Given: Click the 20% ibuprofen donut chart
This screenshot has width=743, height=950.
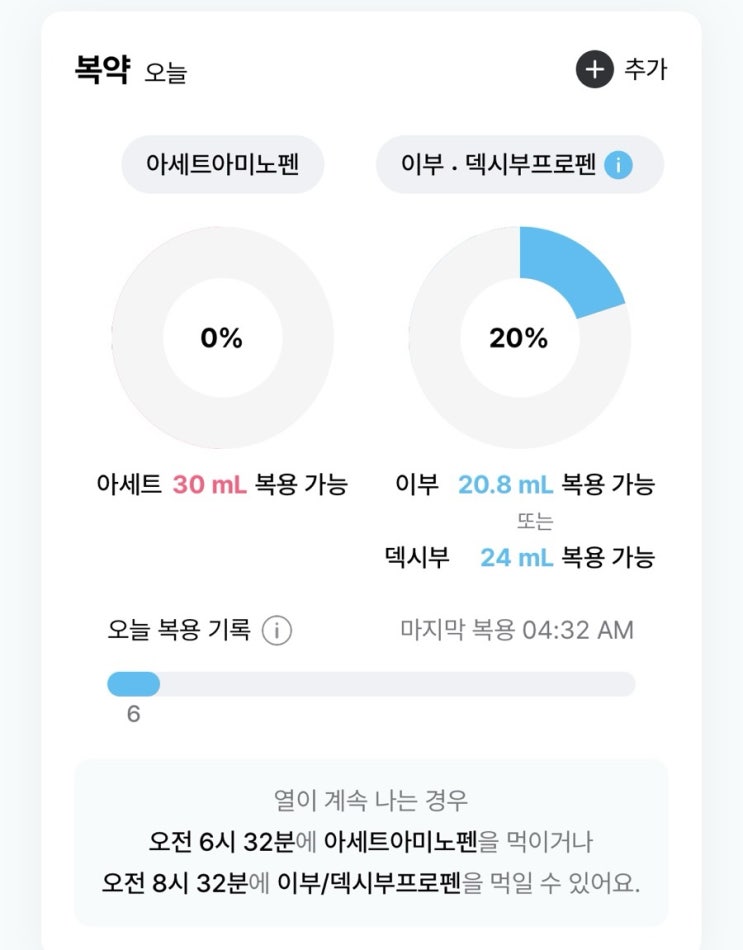Looking at the screenshot, I should click(x=520, y=337).
